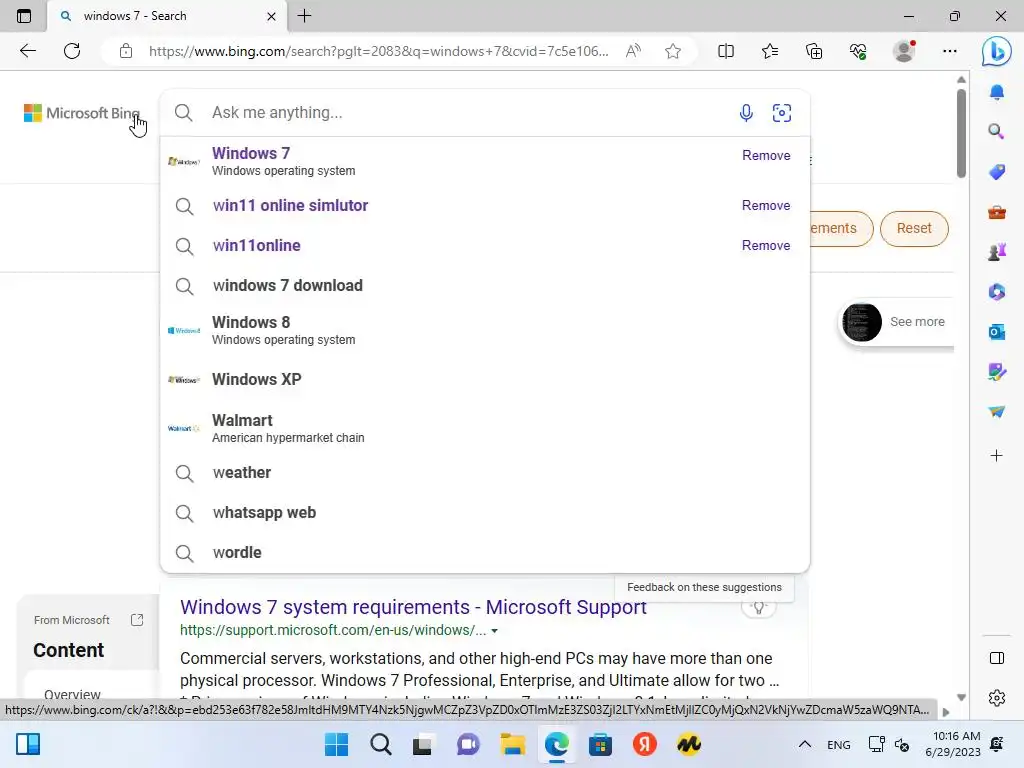Remove win11online from history
This screenshot has width=1024, height=768.
tap(766, 246)
